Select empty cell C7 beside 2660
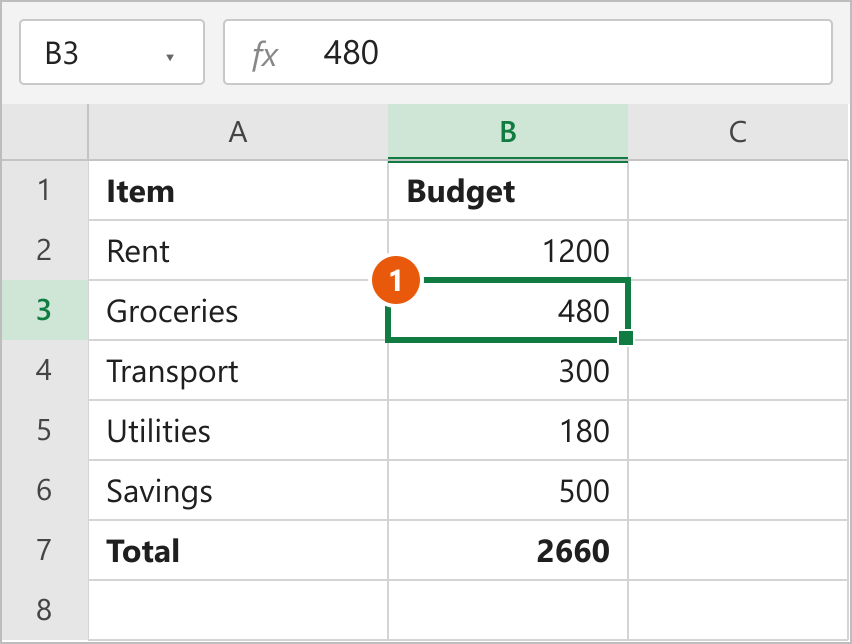Screen dimensions: 852x644 pyautogui.click(x=738, y=551)
